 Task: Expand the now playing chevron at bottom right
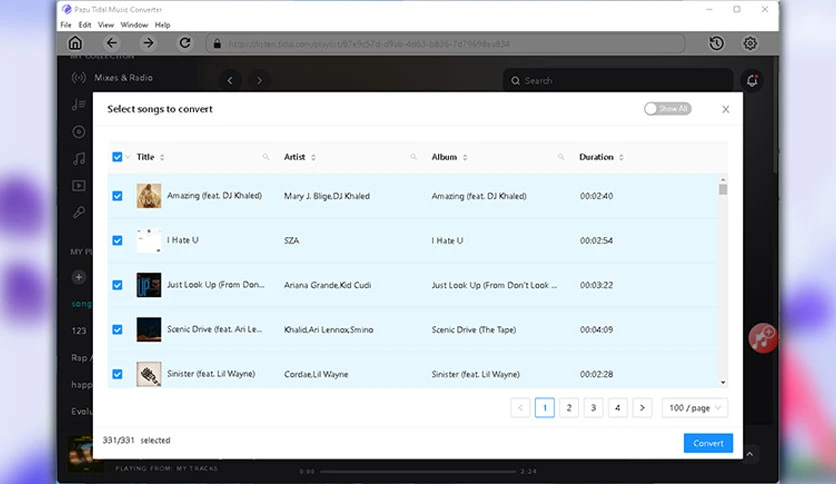click(x=750, y=454)
